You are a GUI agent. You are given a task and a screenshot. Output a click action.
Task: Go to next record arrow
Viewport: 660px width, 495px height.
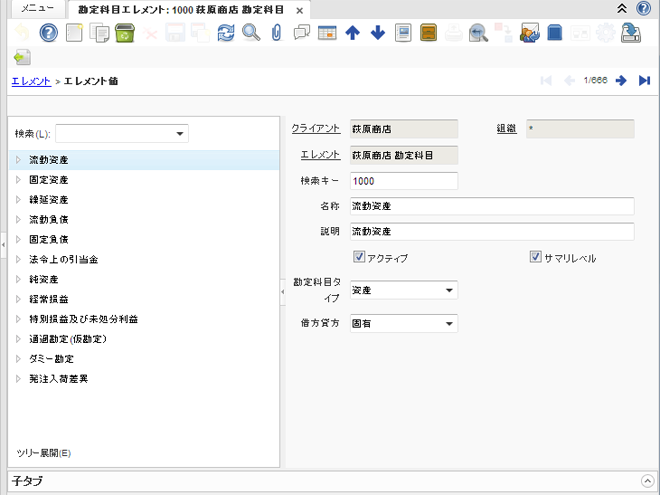point(621,80)
